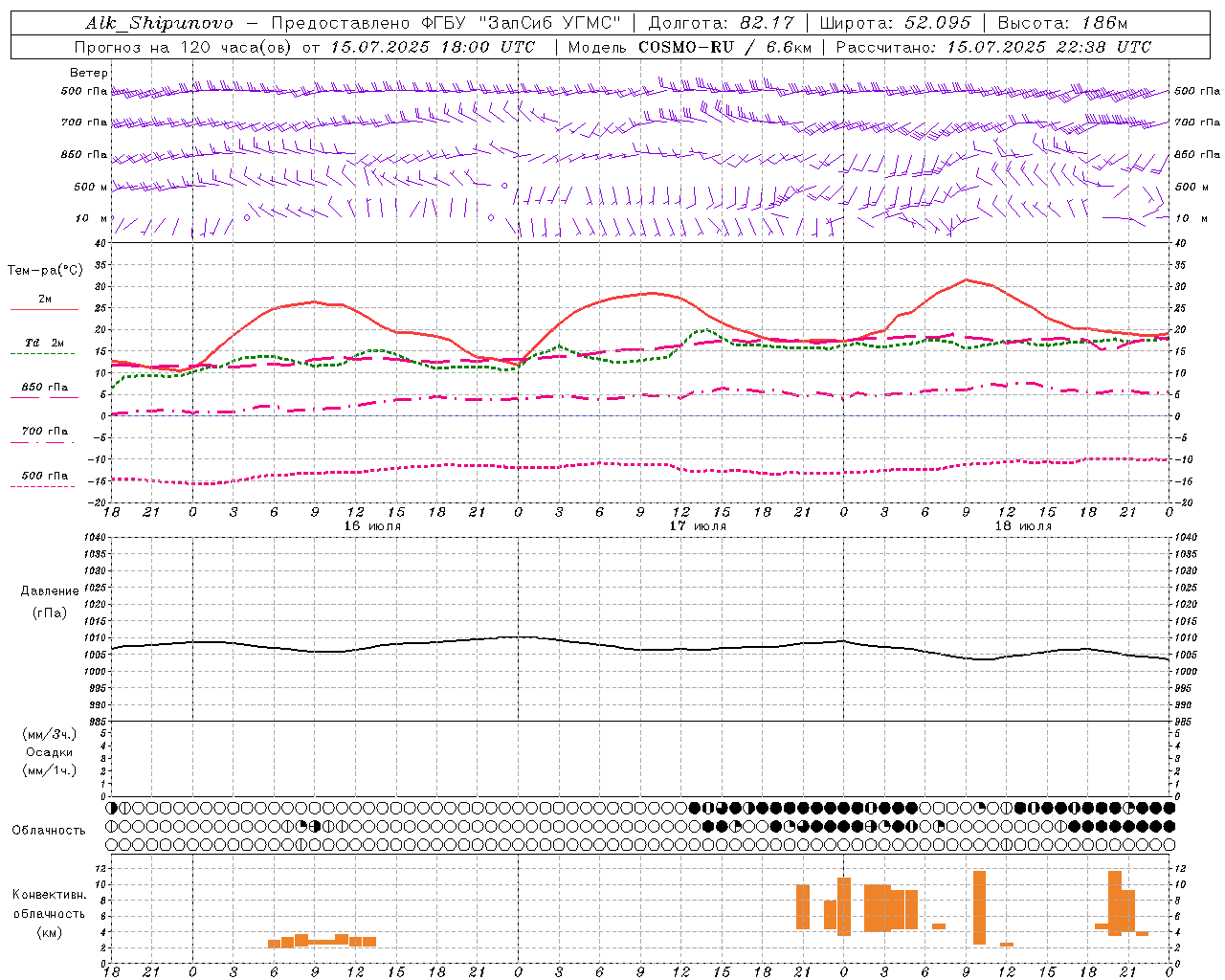Viewport: 1225px width, 980px height.
Task: Click the black pressure curve
Action: [640, 649]
